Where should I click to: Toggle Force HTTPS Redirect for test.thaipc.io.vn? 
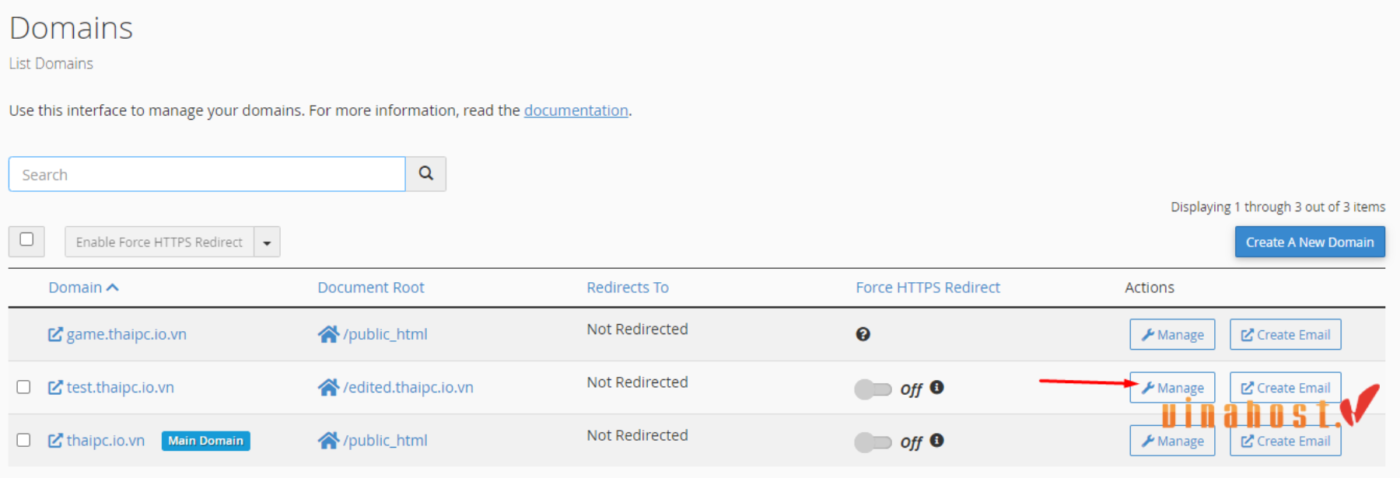pyautogui.click(x=873, y=389)
